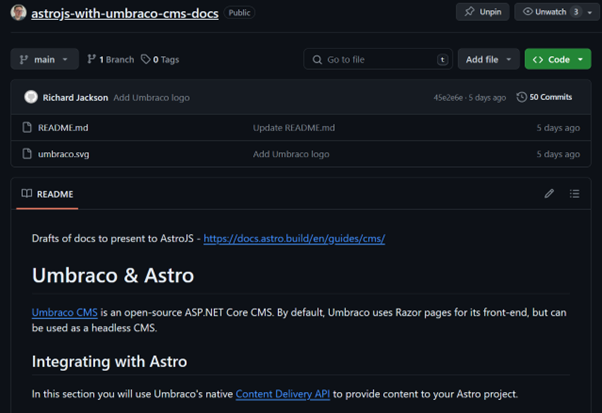Click the t shortcut key hint

442,59
